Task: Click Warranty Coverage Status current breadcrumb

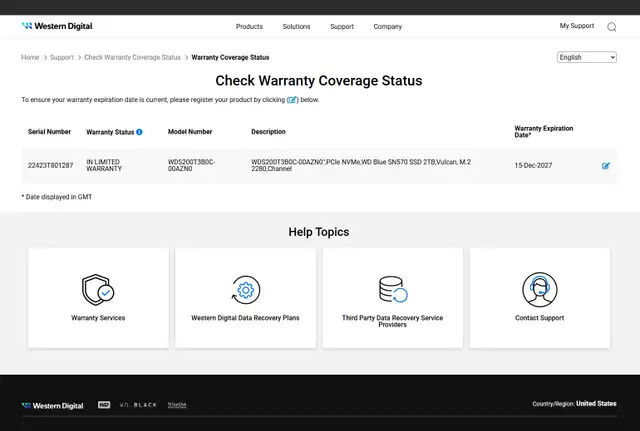Action: coord(230,57)
